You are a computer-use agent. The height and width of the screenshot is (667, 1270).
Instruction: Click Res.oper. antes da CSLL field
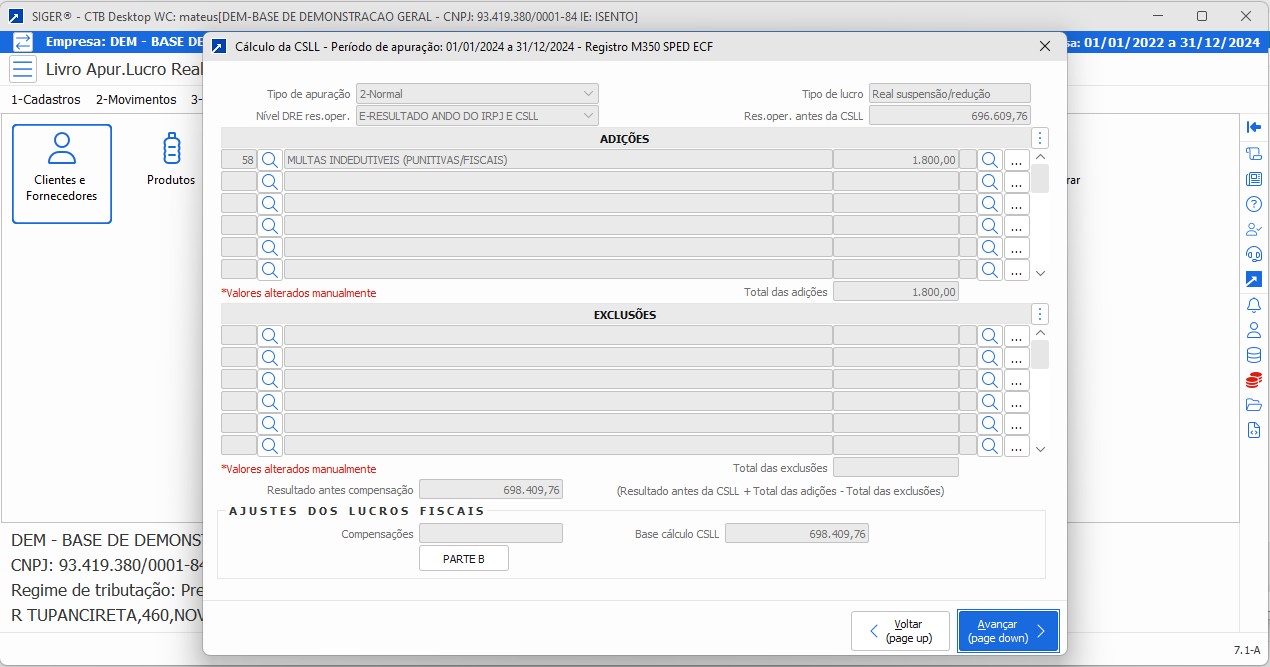pos(949,116)
